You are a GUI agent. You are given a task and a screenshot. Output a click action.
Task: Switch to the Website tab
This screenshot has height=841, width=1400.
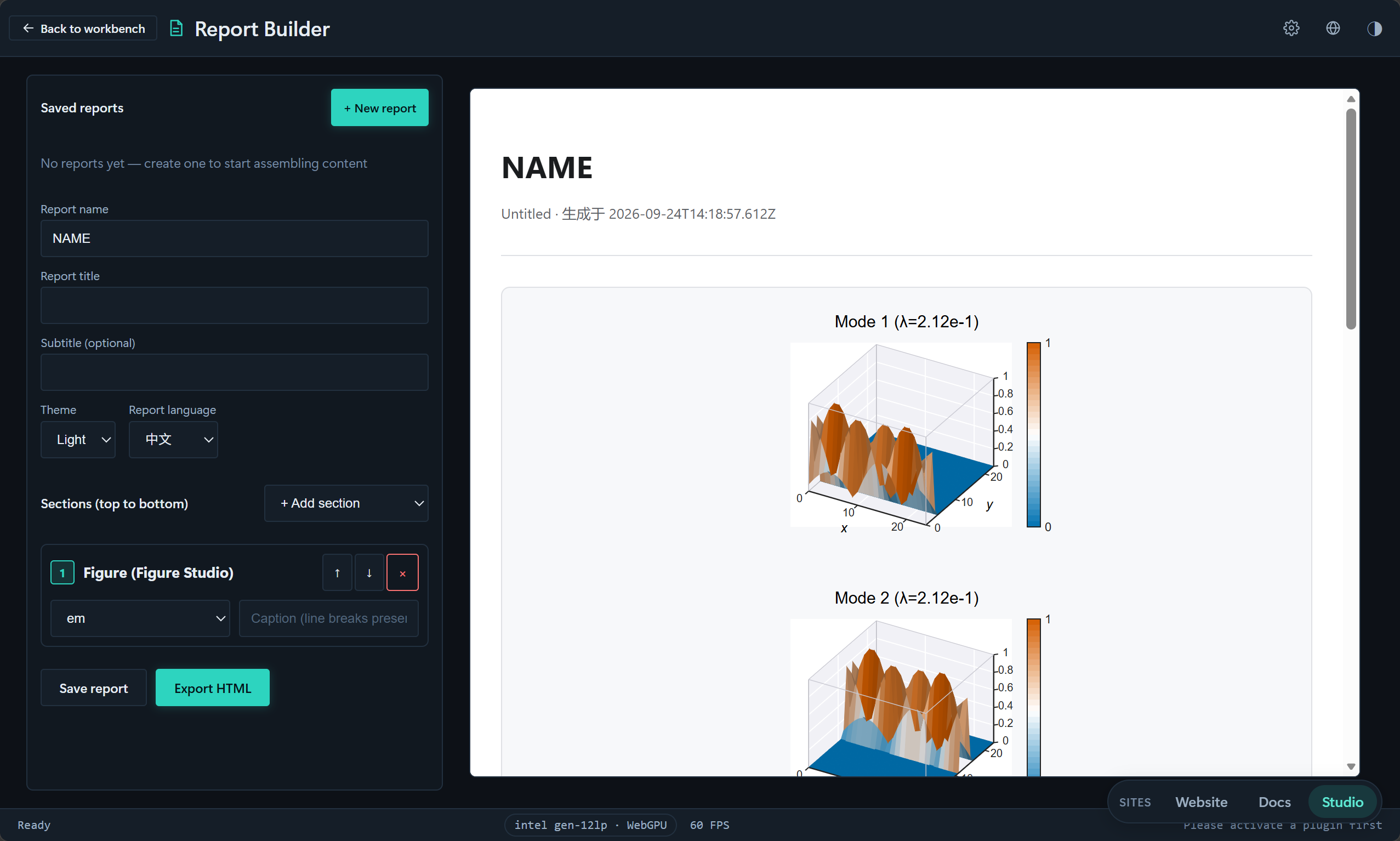(x=1201, y=802)
